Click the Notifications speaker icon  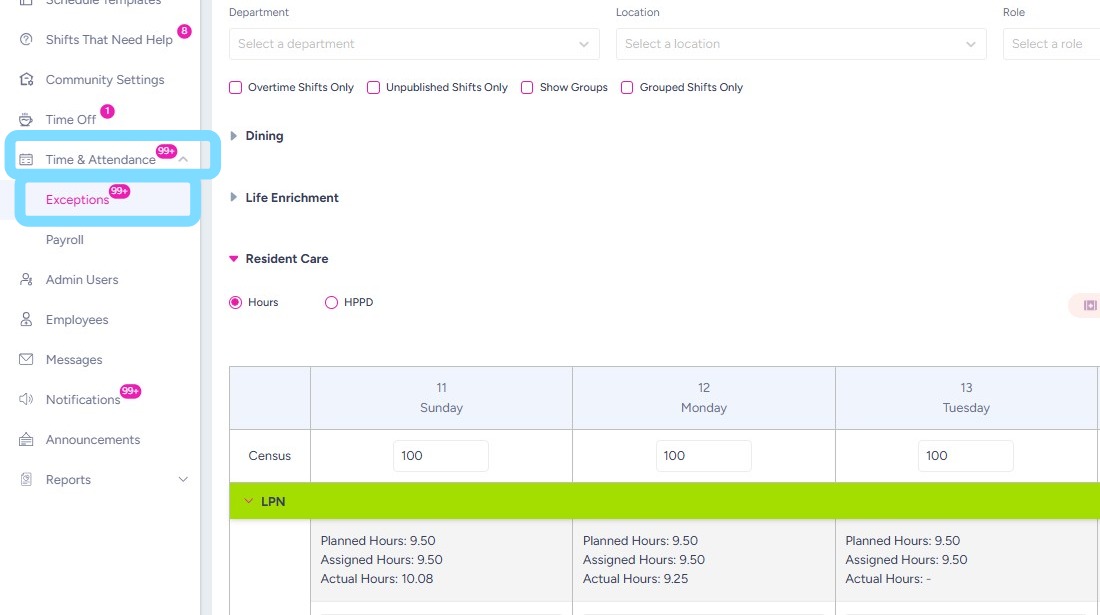coord(26,400)
